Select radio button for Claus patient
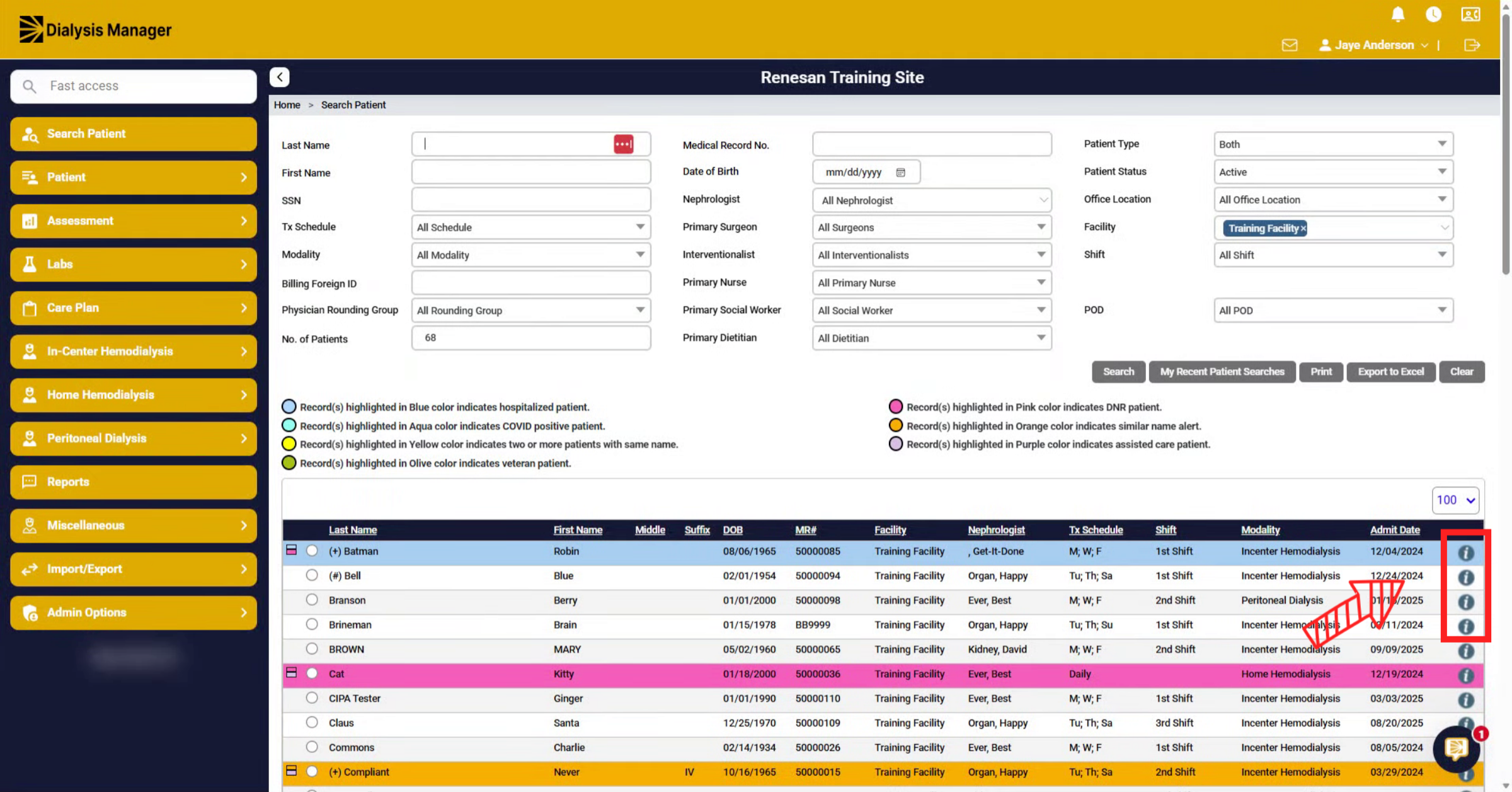The width and height of the screenshot is (1512, 792). (x=312, y=723)
